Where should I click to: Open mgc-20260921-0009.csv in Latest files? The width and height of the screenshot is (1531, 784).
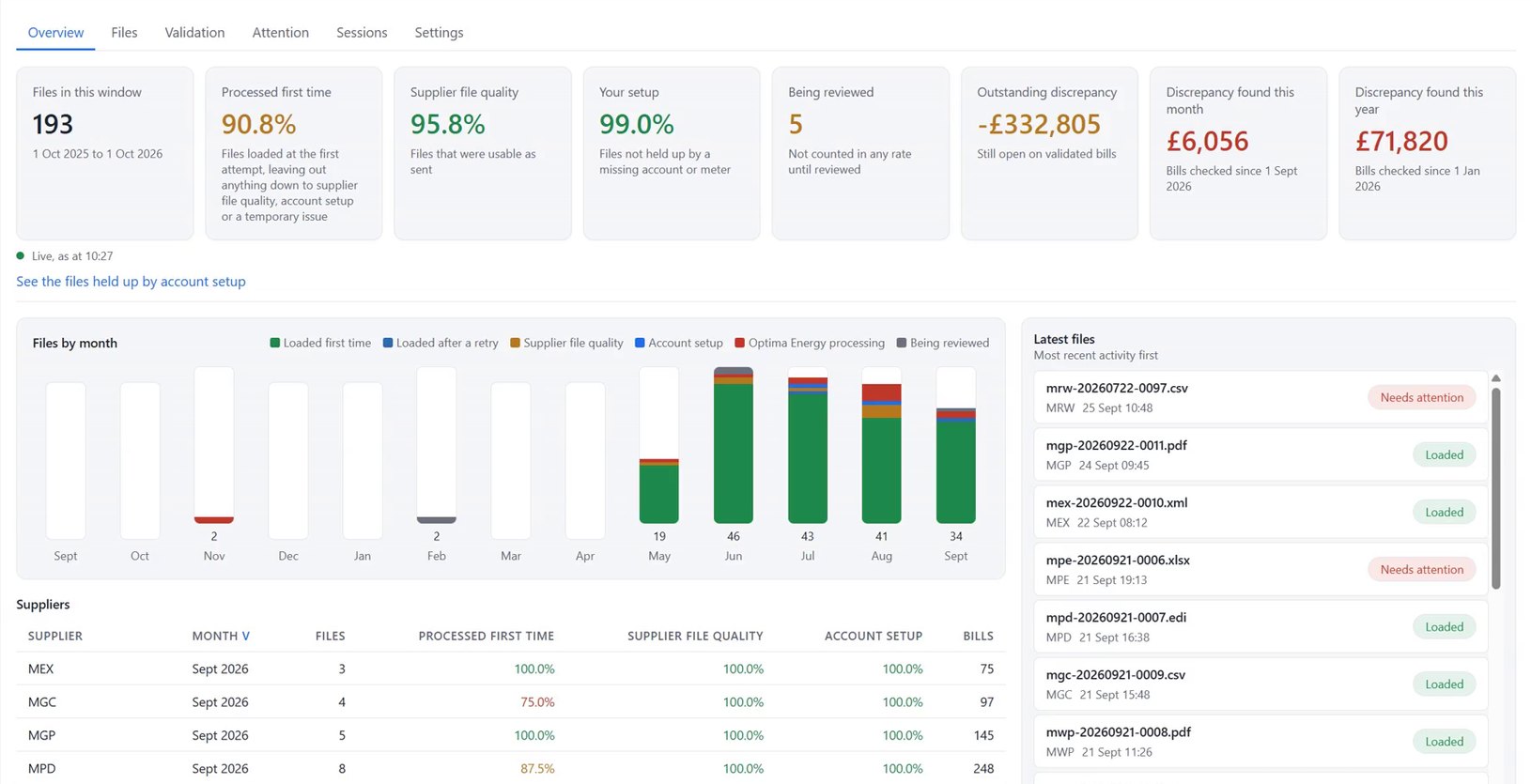pos(1260,684)
